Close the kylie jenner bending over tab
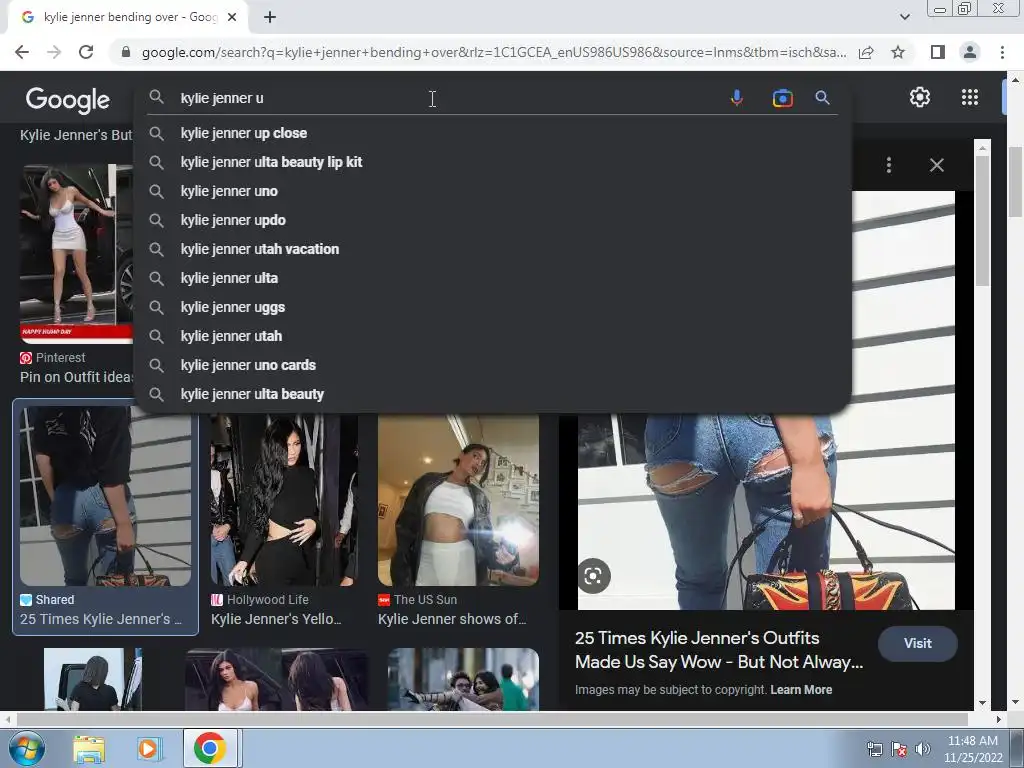 232,18
